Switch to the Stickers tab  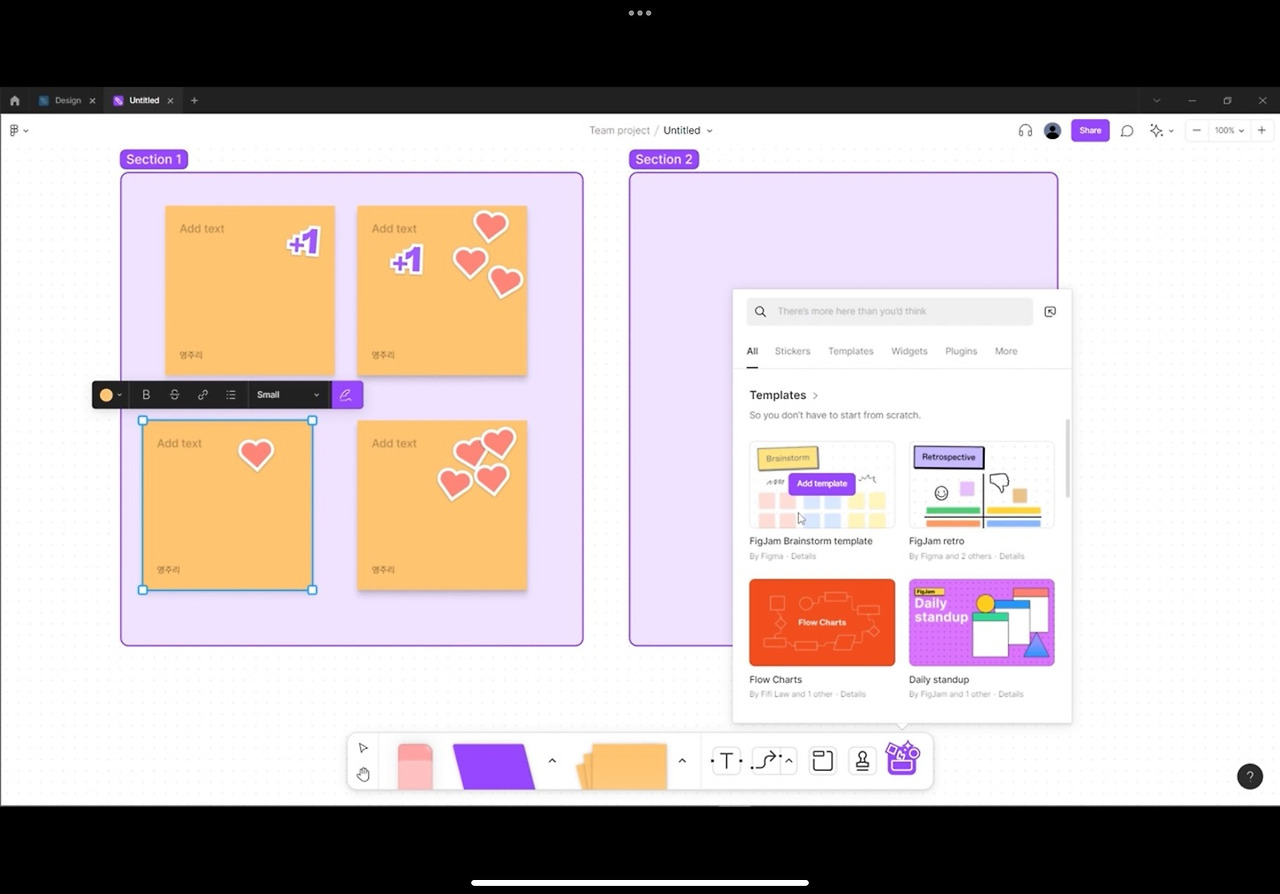793,352
